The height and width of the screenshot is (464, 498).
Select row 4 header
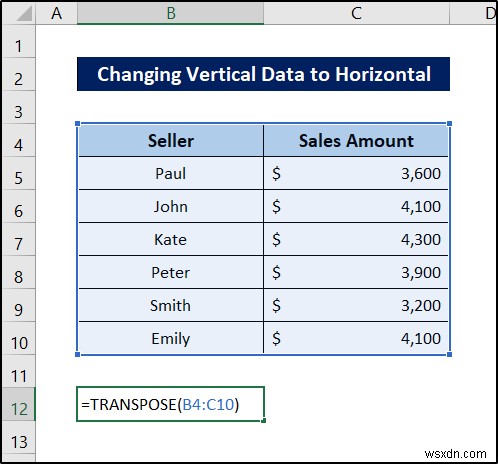point(19,140)
